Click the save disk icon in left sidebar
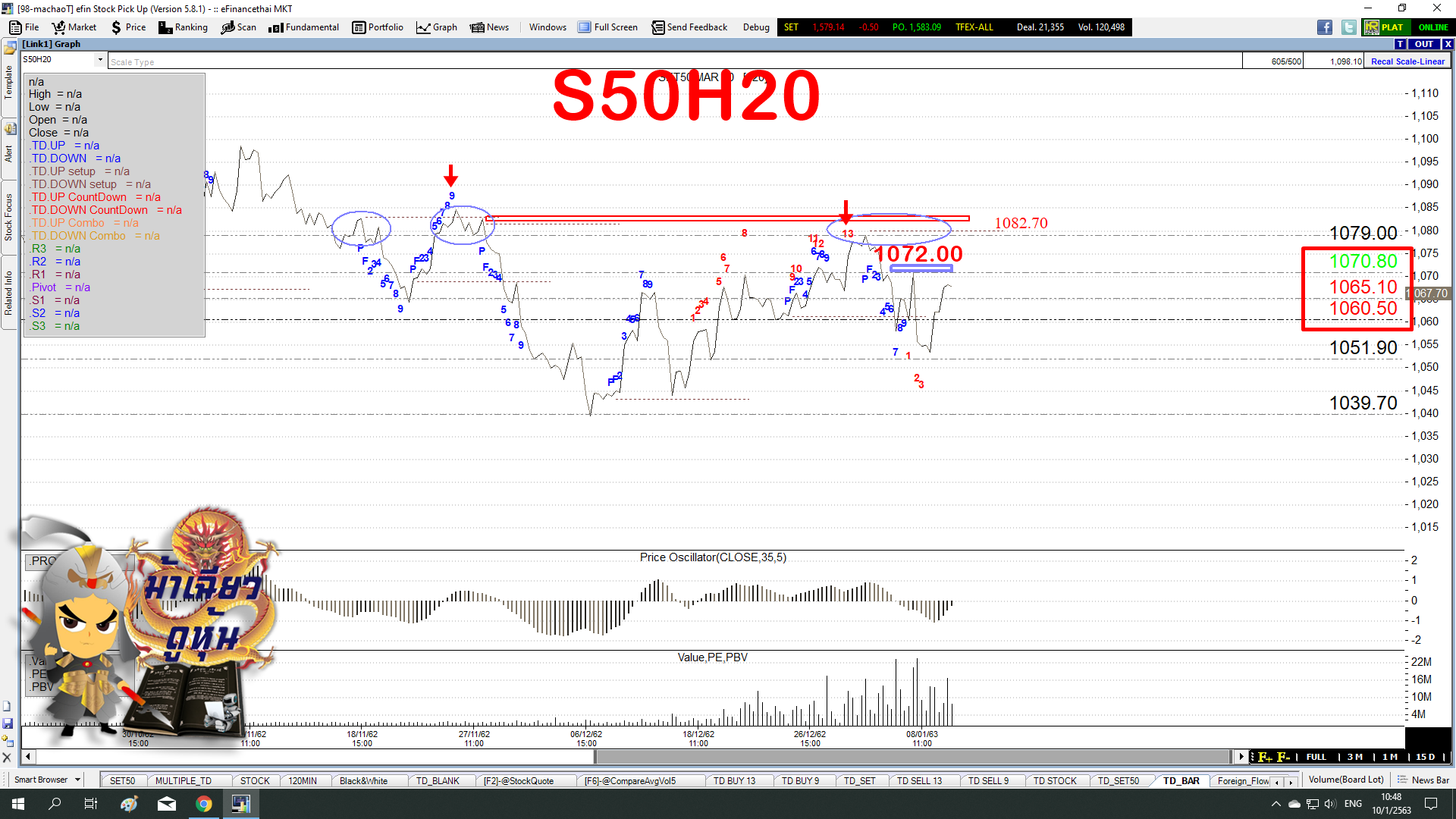The image size is (1456, 819). (x=8, y=723)
